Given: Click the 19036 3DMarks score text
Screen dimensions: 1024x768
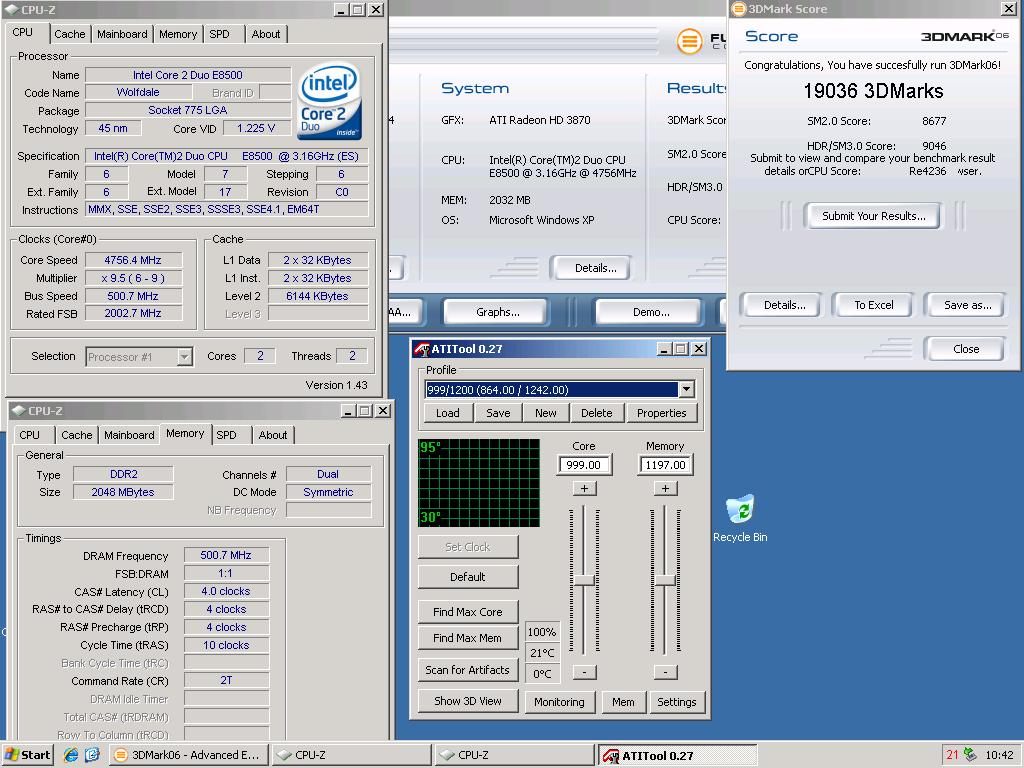Looking at the screenshot, I should (873, 91).
